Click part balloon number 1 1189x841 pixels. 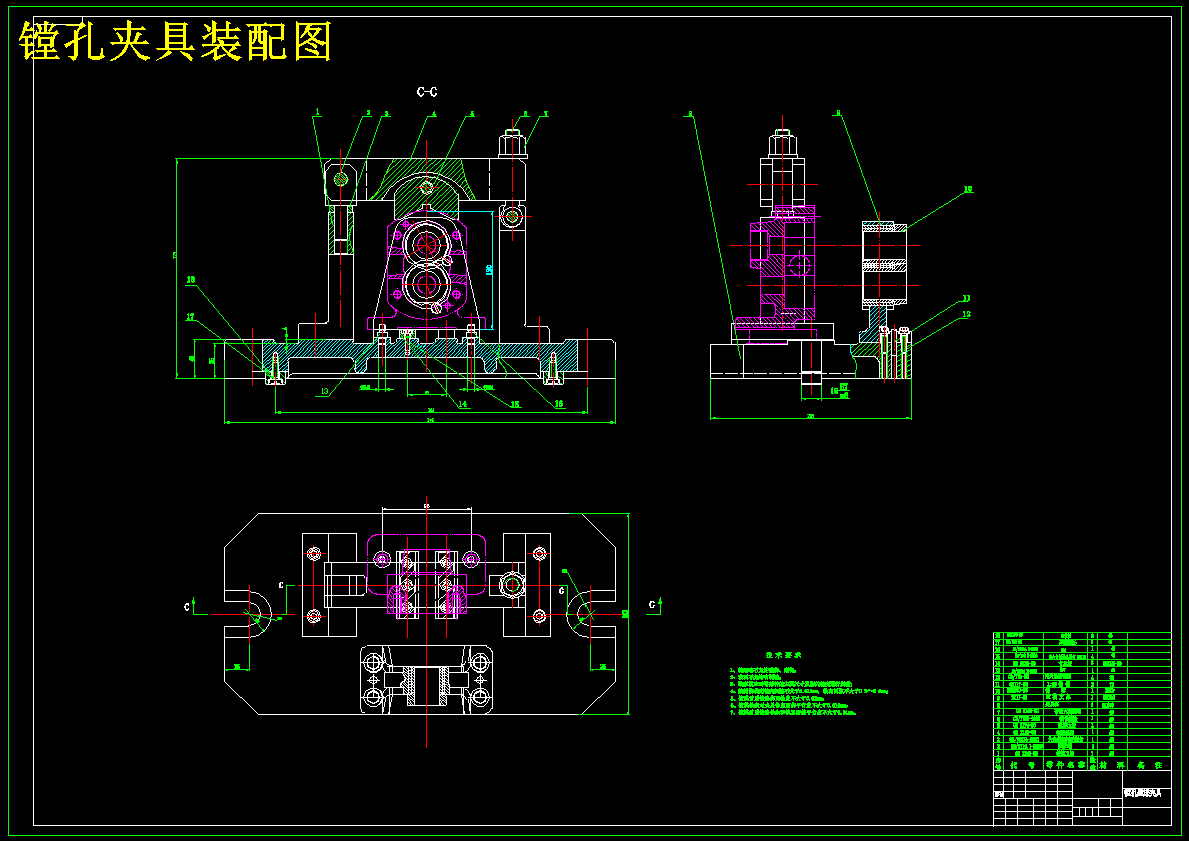click(x=318, y=112)
